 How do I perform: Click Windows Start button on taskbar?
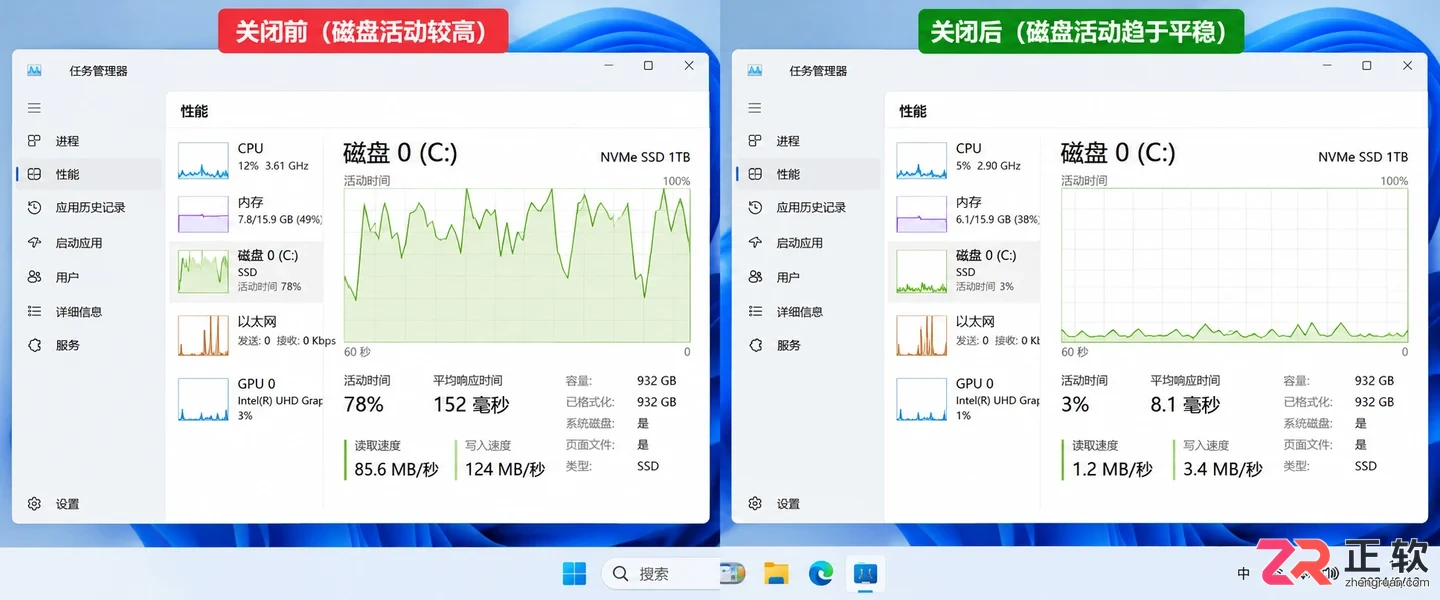coord(574,573)
